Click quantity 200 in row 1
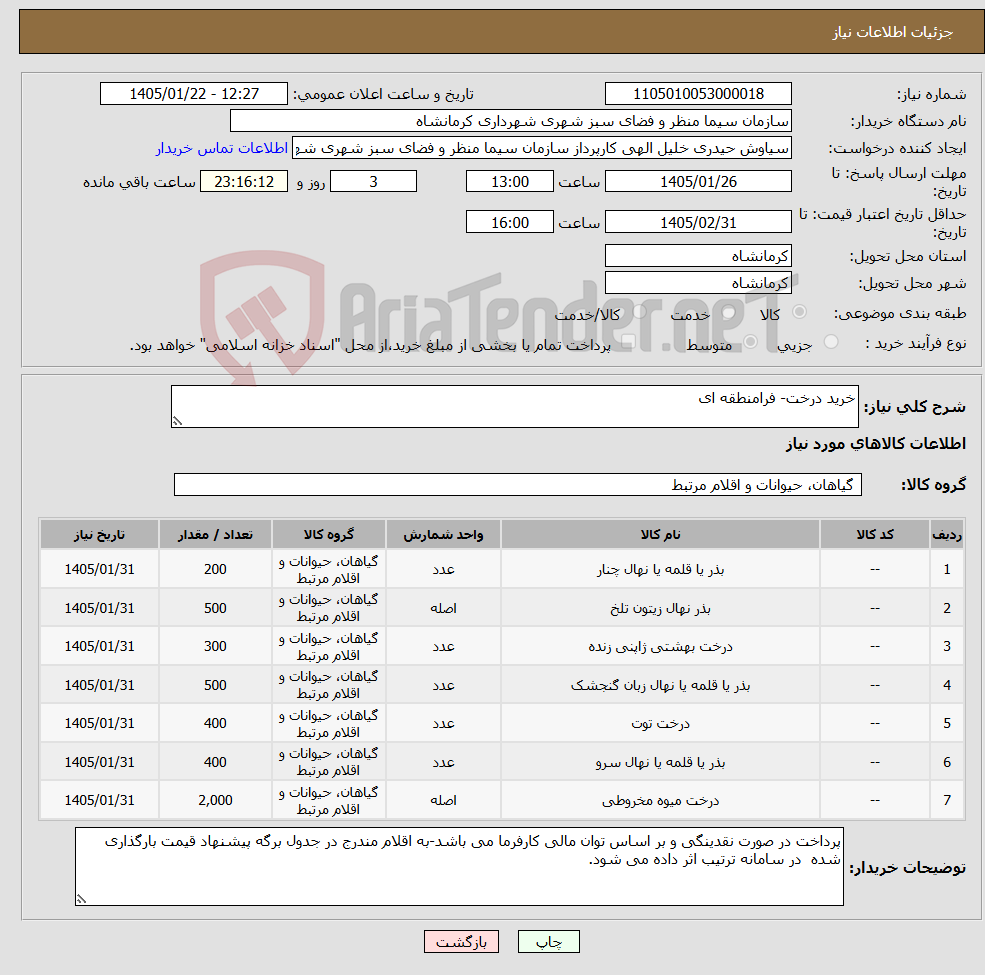The width and height of the screenshot is (985, 975). (x=215, y=569)
